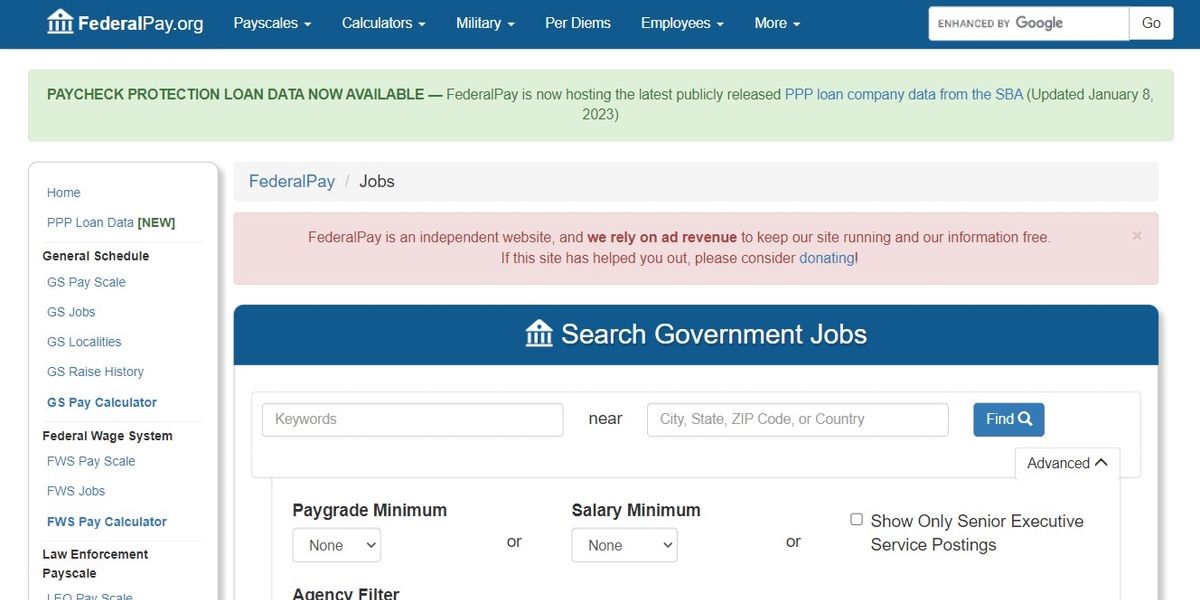
Task: Open GS Localities sidebar link
Action: [84, 342]
